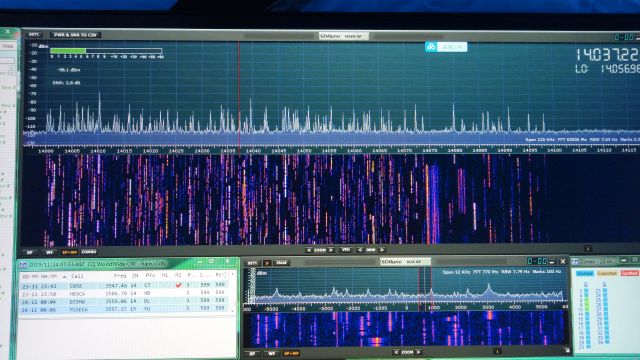Increase main spectrum zoom with right arrow
Screen dimensions: 640x360
pos(331,250)
